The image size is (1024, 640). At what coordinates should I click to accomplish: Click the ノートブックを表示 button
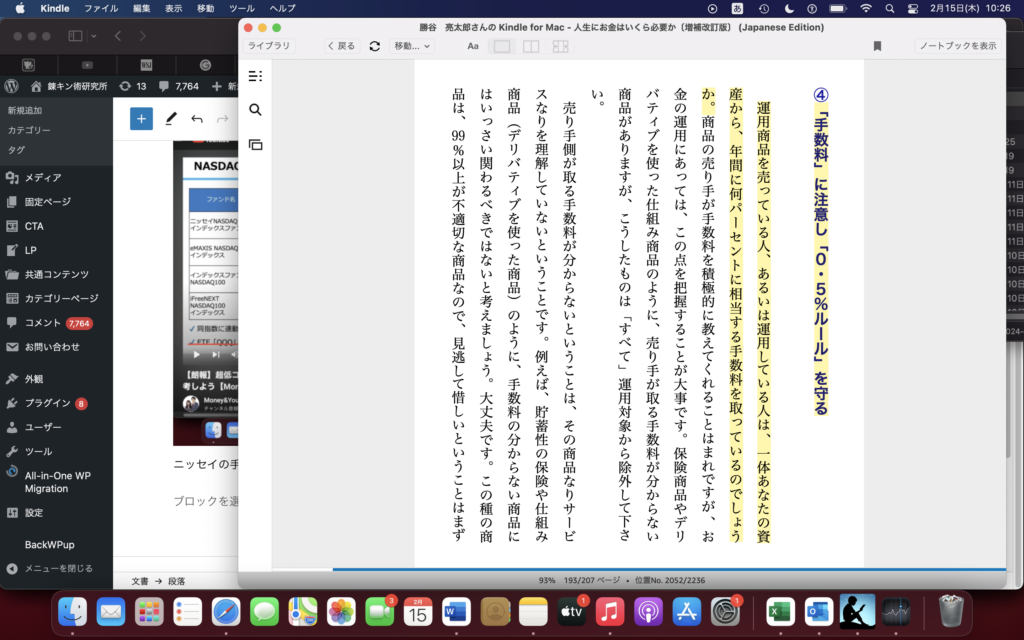tap(957, 46)
